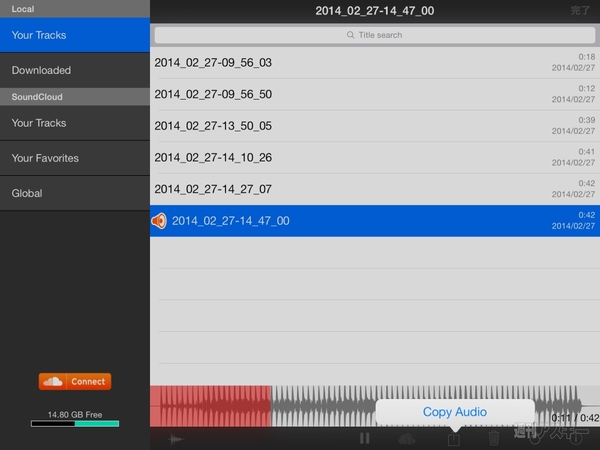Image resolution: width=600 pixels, height=450 pixels.
Task: Tap the waveform edit icon in bottom toolbar
Action: [x=176, y=439]
